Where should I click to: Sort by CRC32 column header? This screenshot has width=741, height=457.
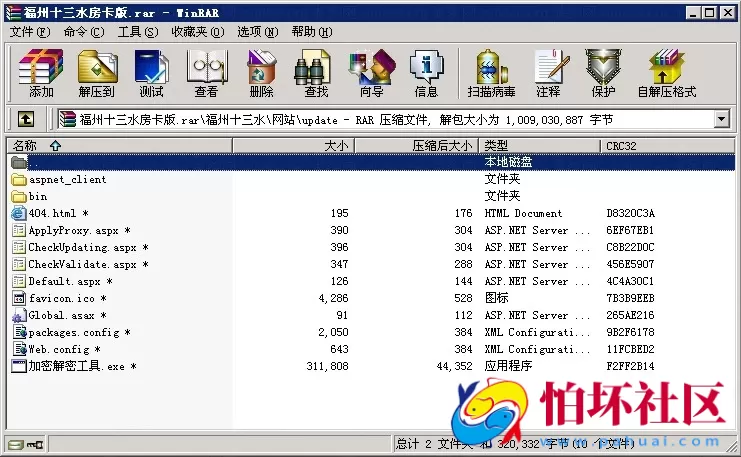point(667,146)
